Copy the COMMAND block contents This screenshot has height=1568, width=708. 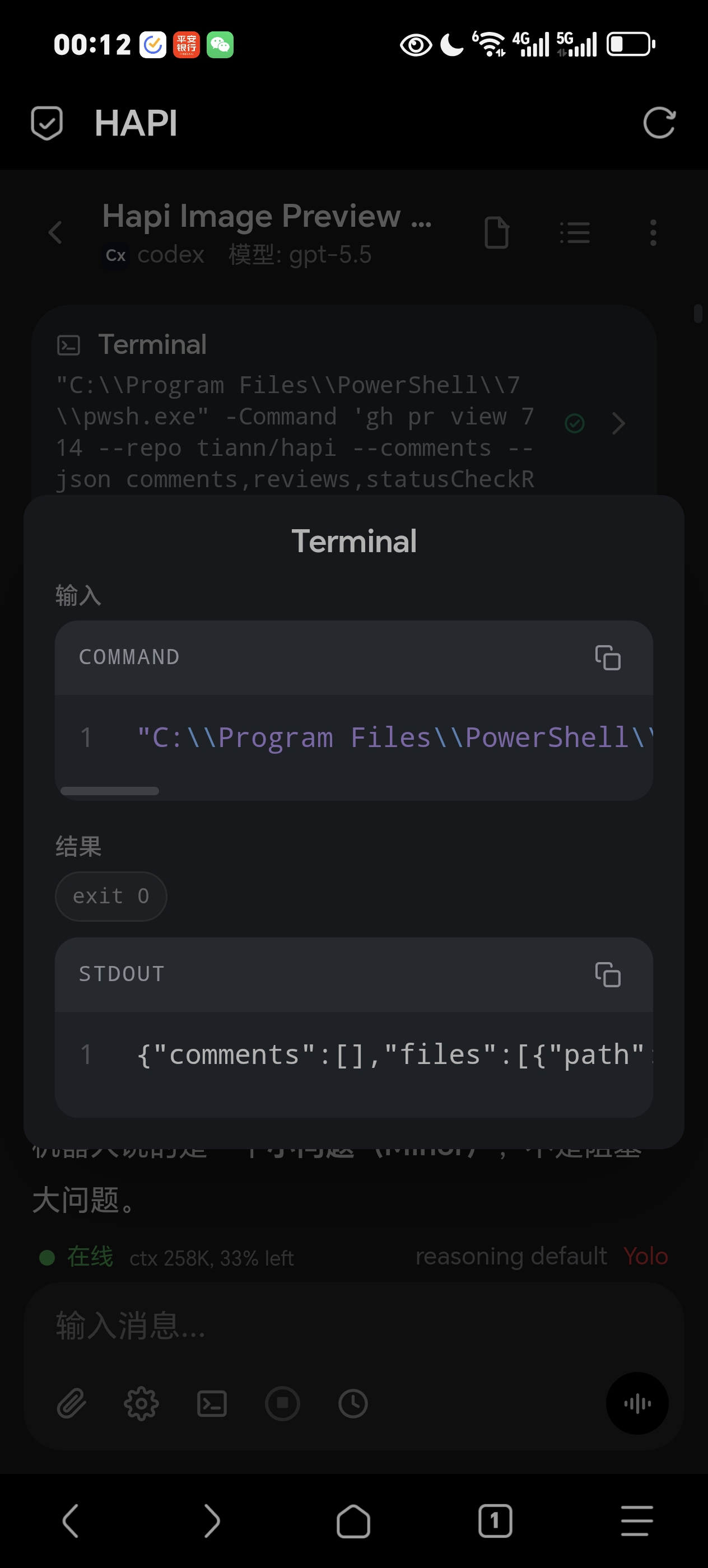[608, 657]
